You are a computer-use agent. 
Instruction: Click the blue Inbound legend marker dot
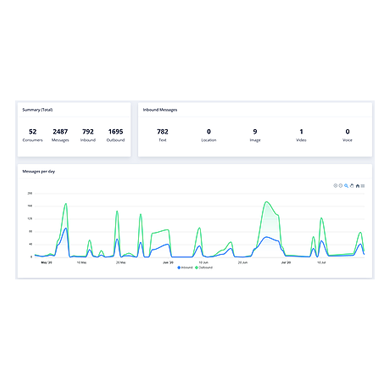179,268
